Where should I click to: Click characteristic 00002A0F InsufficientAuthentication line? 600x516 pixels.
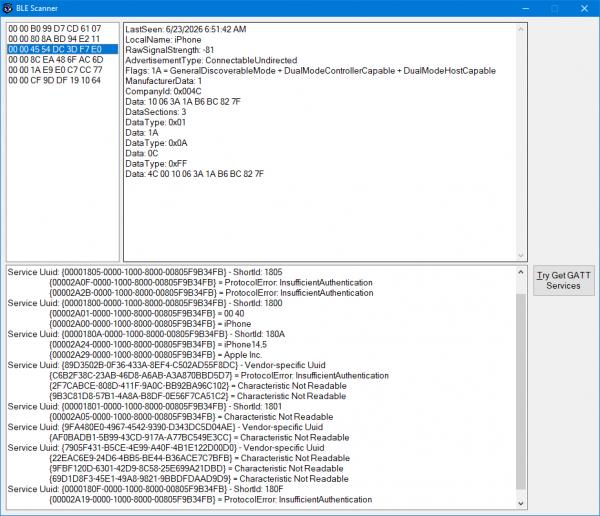[211, 282]
